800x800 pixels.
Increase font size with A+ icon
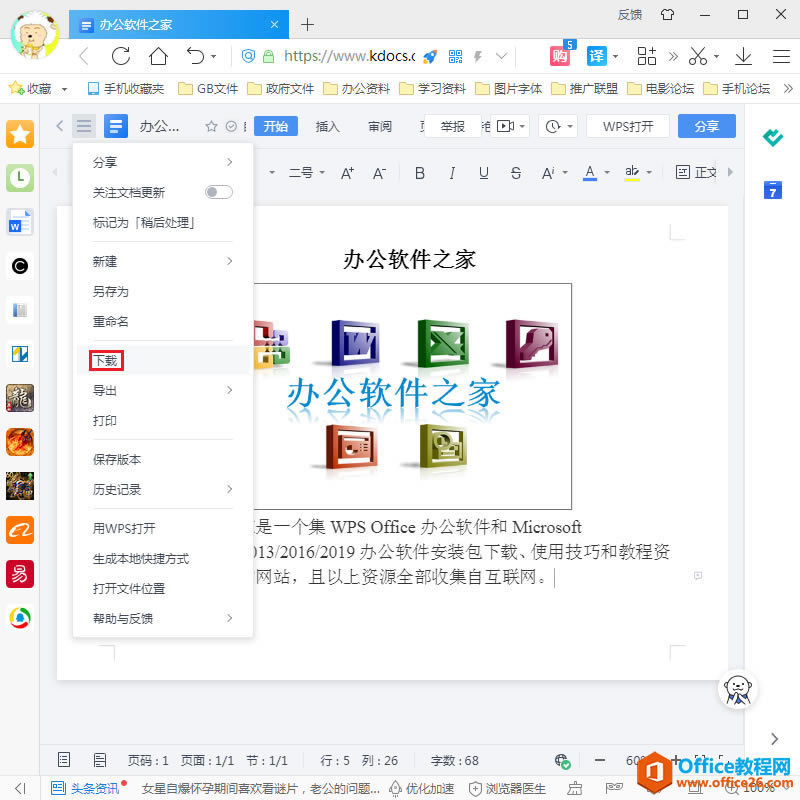click(347, 173)
